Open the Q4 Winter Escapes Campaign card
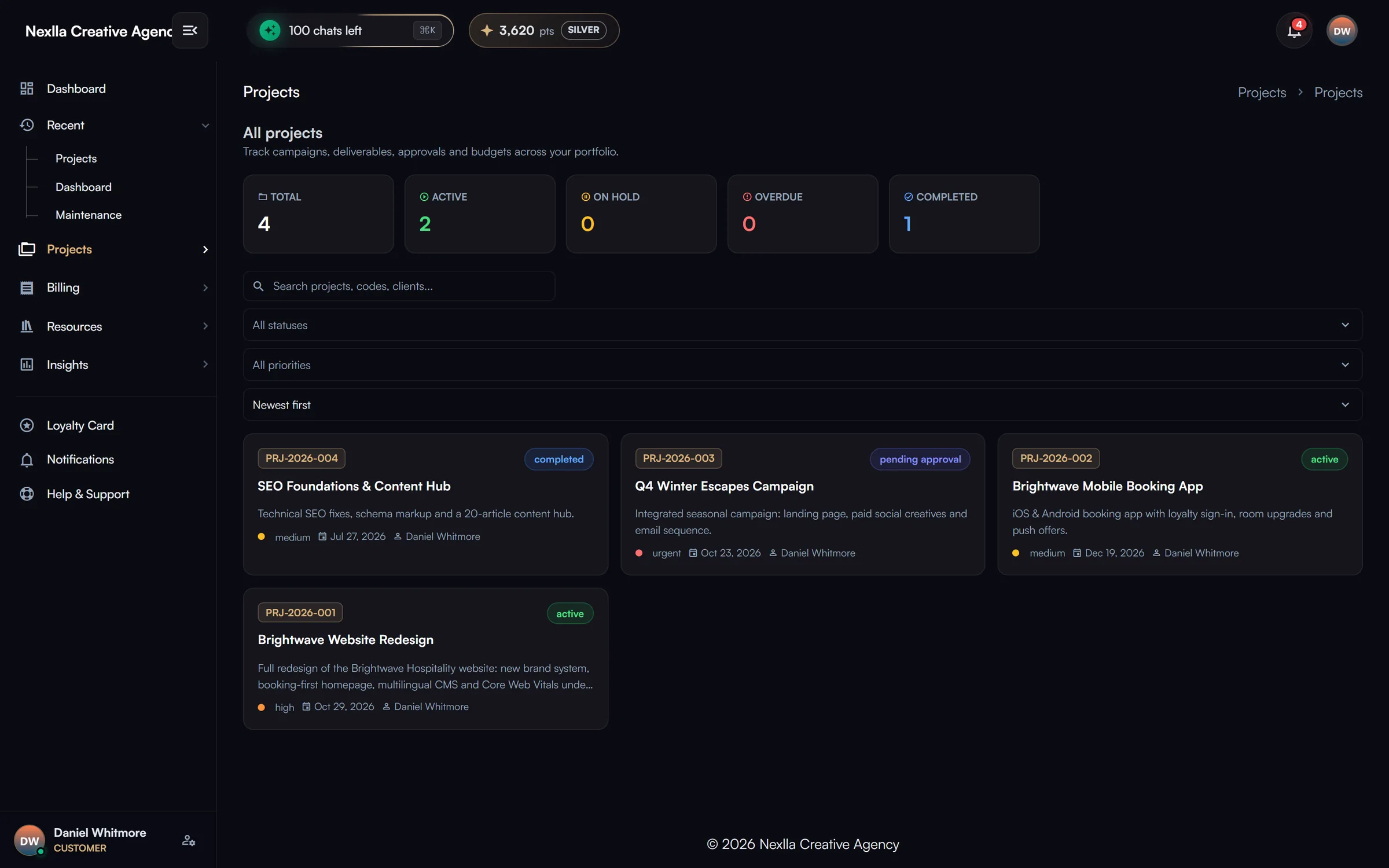The image size is (1389, 868). (803, 504)
